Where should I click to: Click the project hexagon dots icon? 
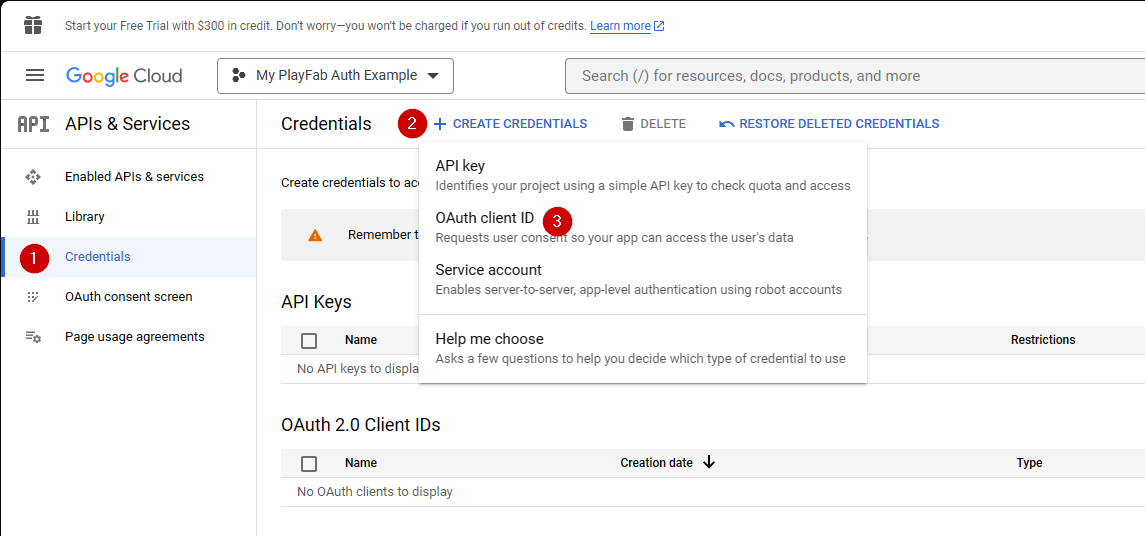coord(239,76)
